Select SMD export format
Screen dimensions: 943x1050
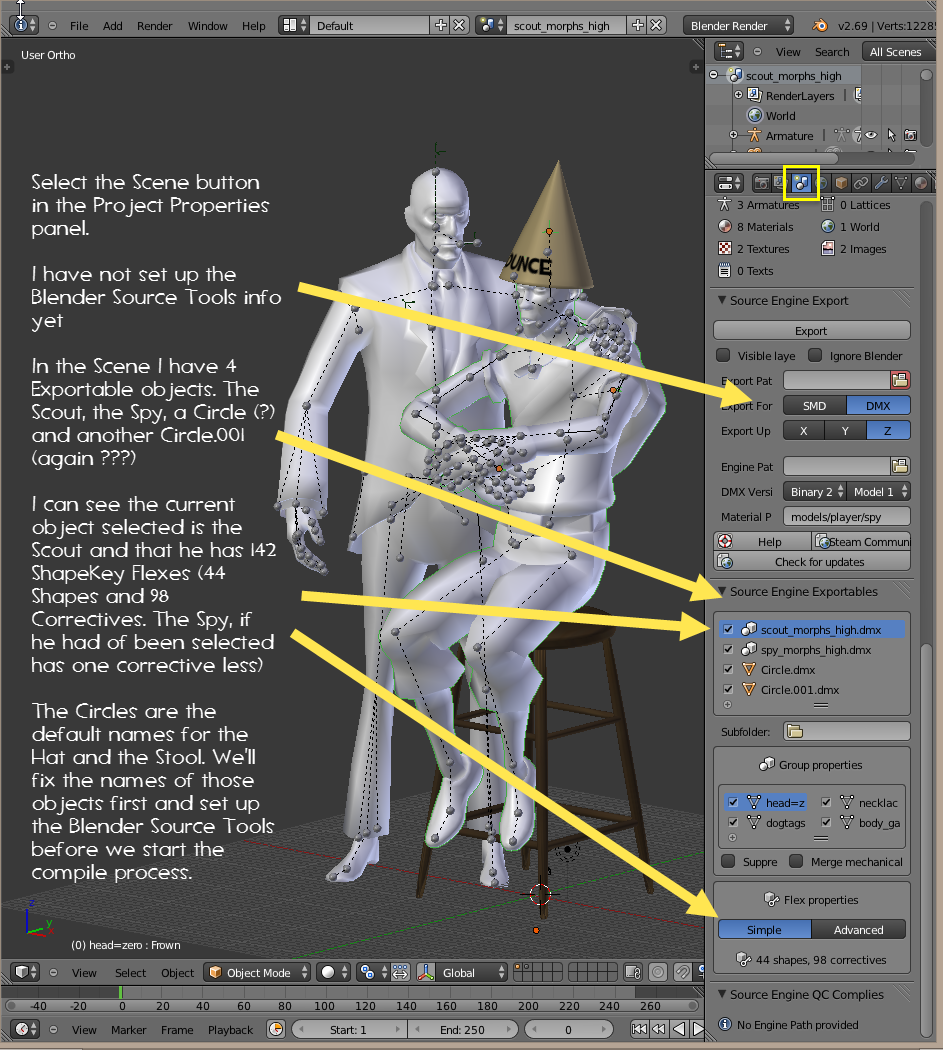pos(815,405)
